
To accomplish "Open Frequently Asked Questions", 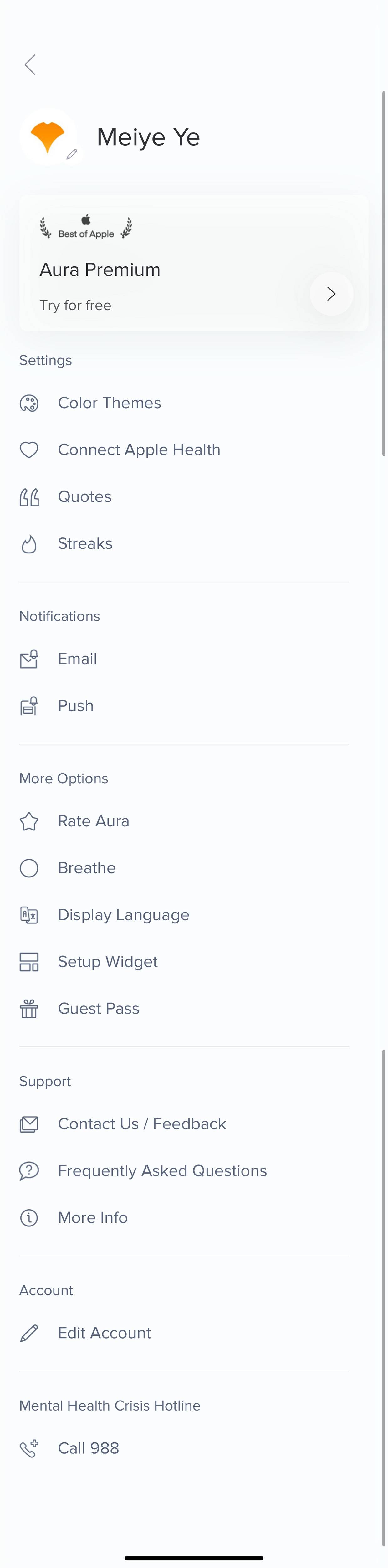I will click(x=184, y=1170).
